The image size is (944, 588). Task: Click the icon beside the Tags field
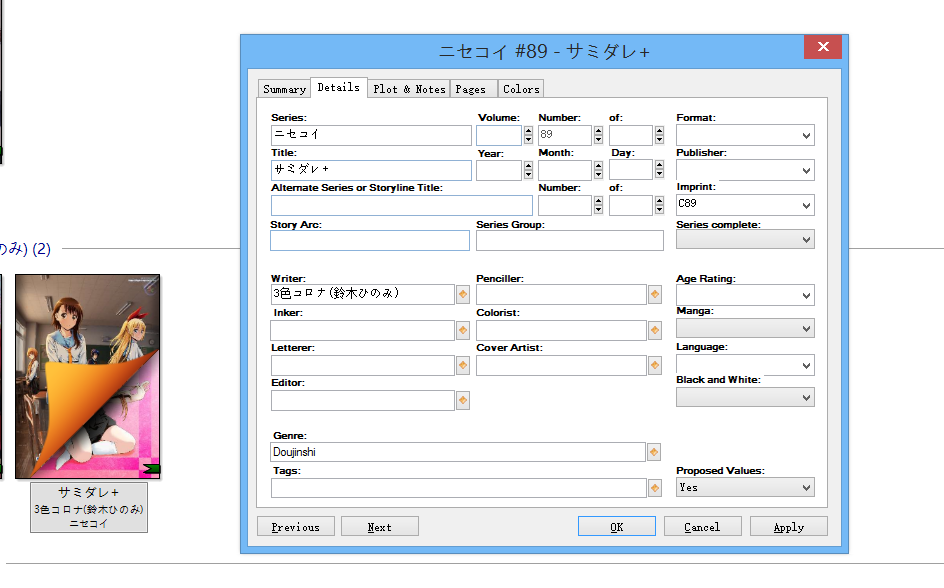click(654, 488)
